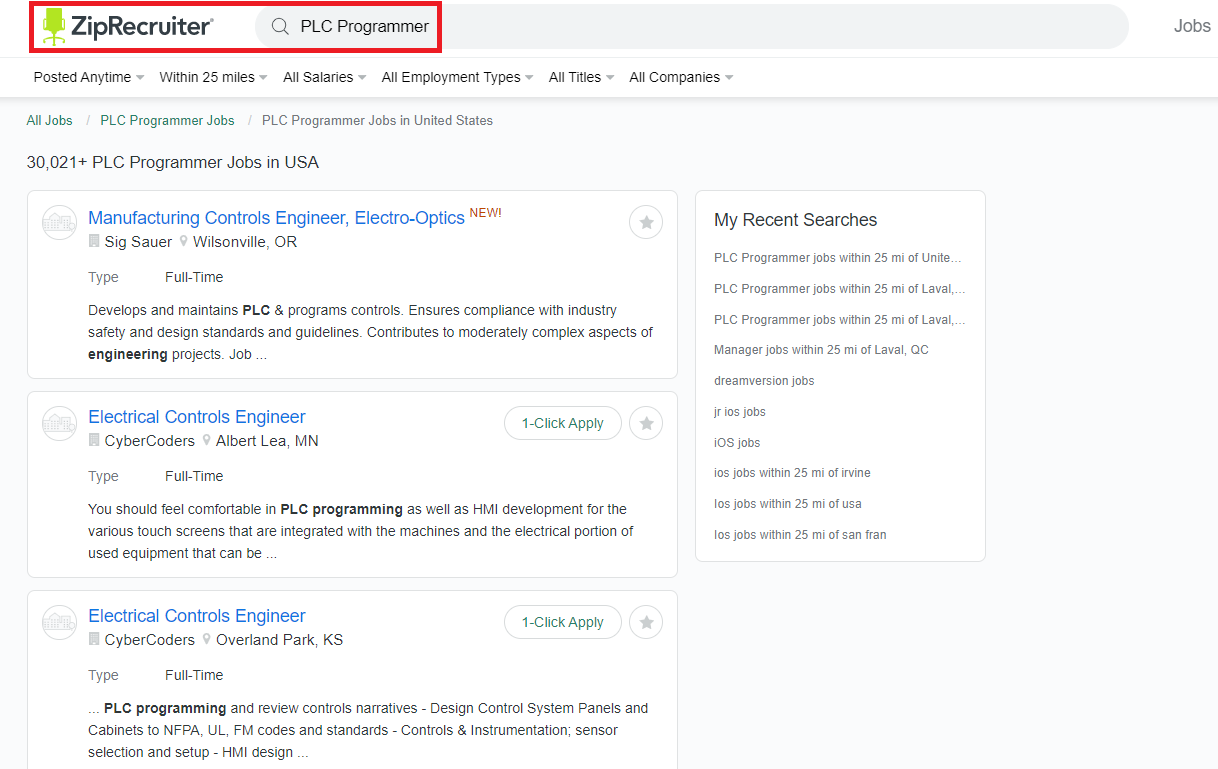
Task: Click 1-Click Apply for Albert Lea job
Action: pyautogui.click(x=562, y=423)
